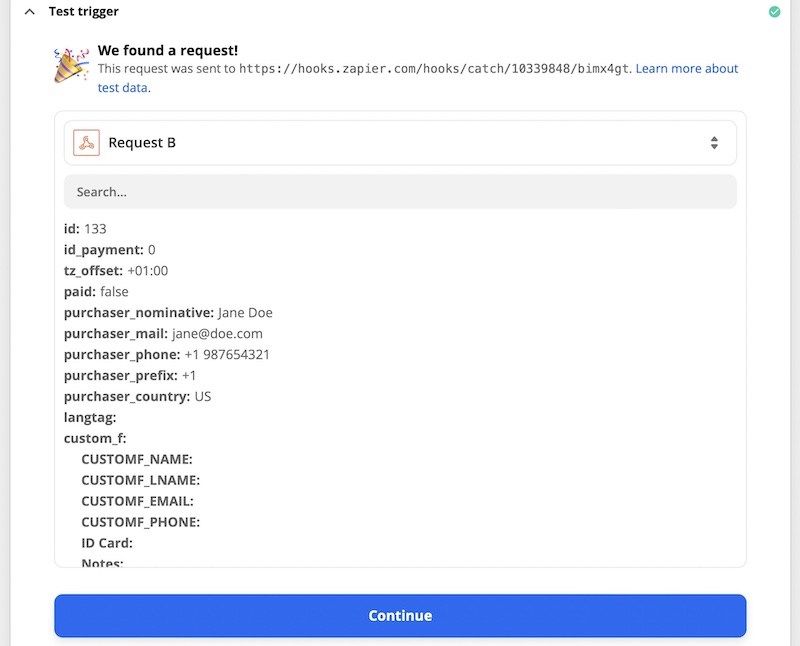Select the id_payment: 0 row
This screenshot has width=800, height=646.
point(110,250)
